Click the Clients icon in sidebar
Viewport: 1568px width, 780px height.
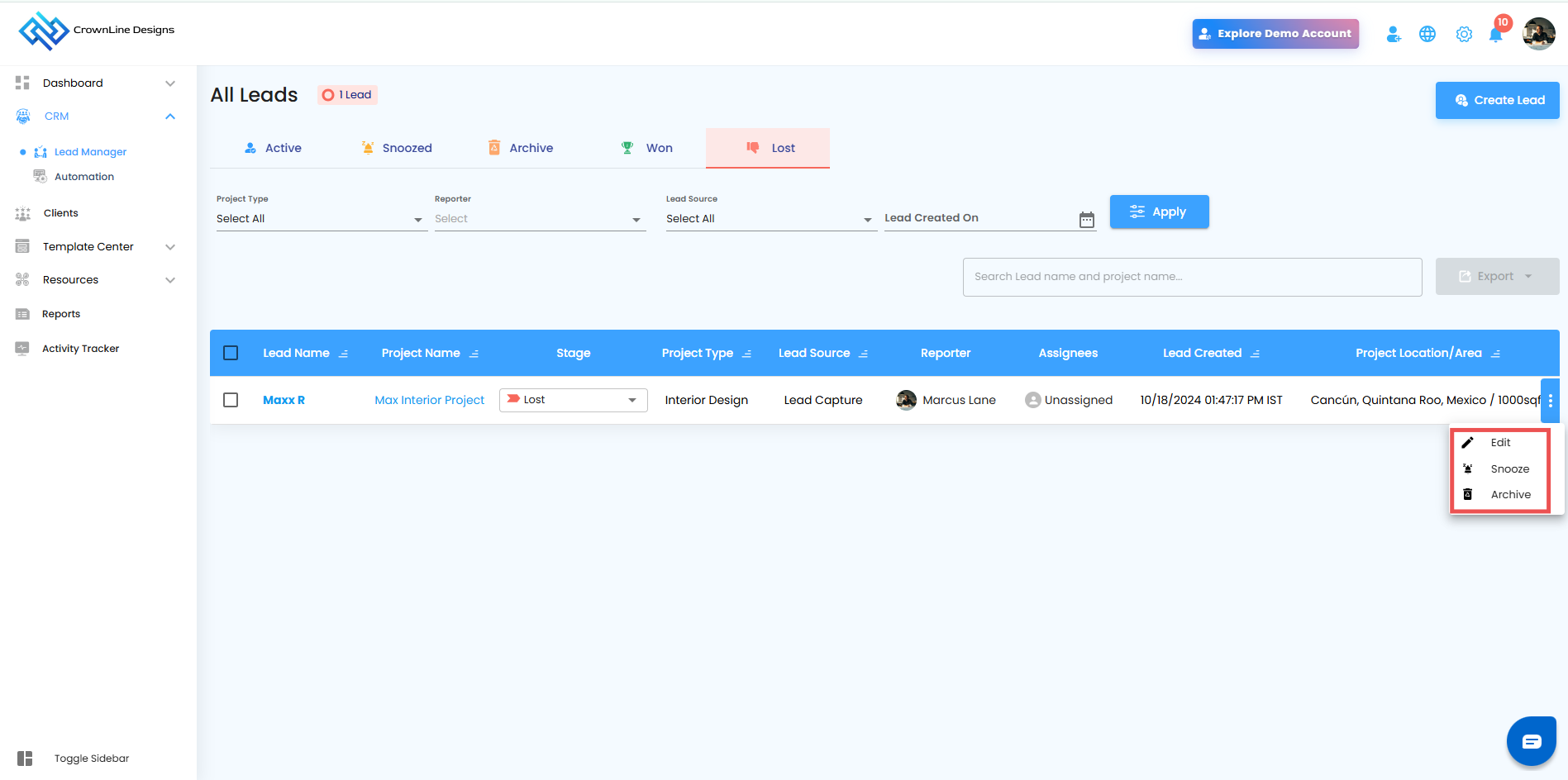click(x=22, y=213)
